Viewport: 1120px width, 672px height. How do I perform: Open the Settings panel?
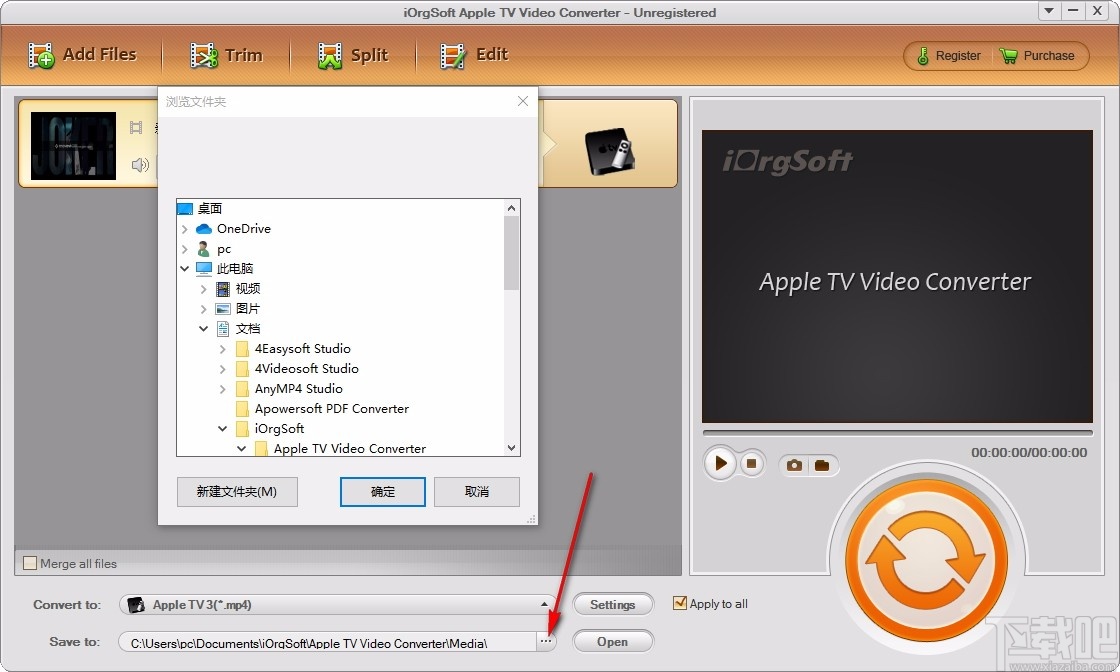[x=613, y=604]
